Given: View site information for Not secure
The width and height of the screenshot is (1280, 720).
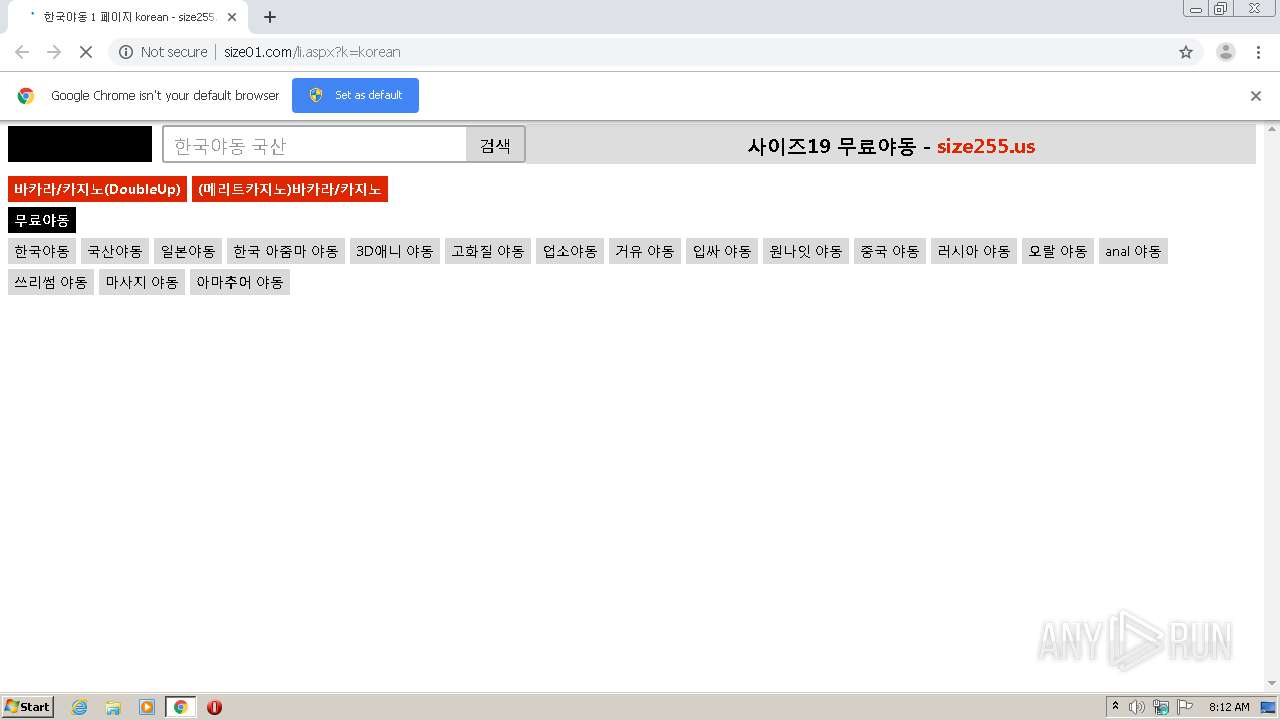Looking at the screenshot, I should (x=163, y=52).
